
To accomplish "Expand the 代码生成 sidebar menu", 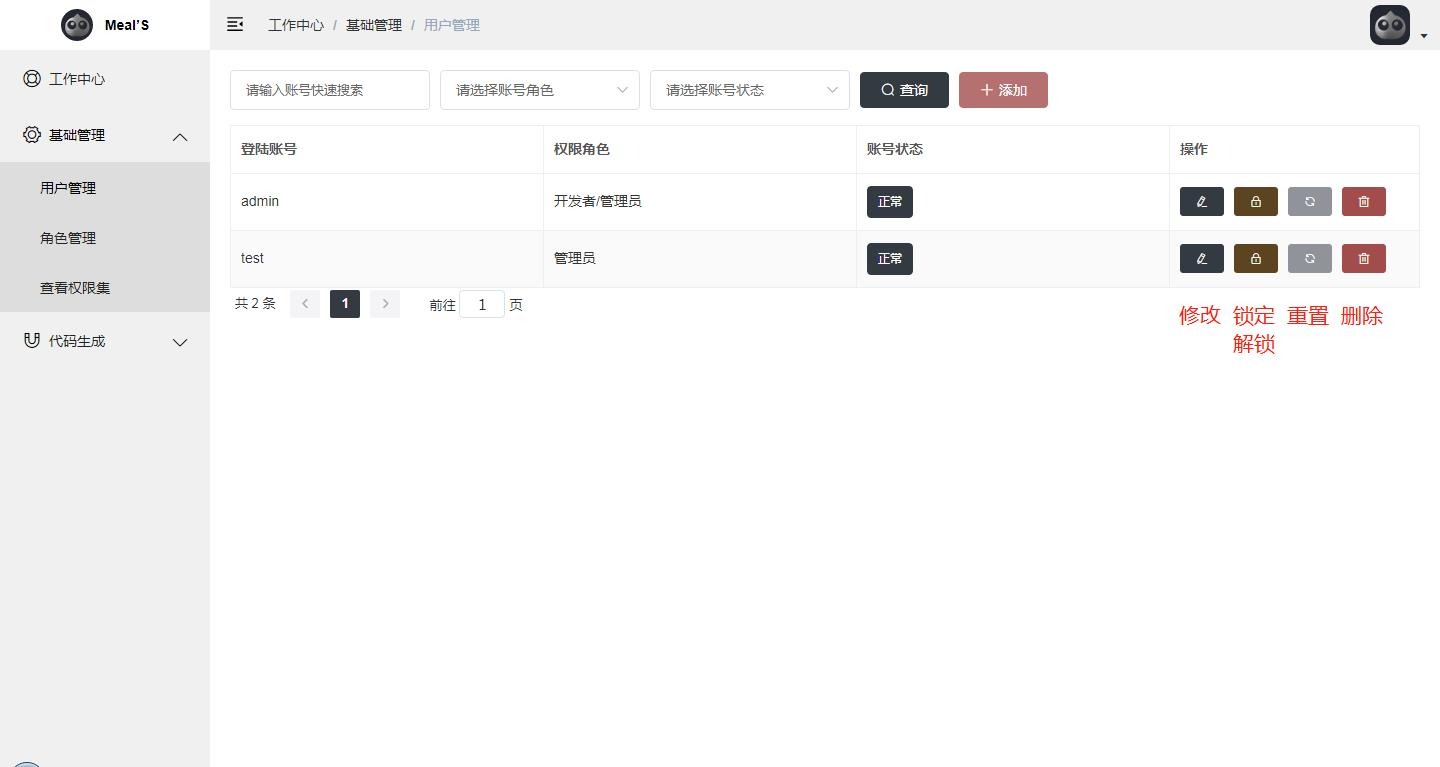I will click(x=105, y=342).
